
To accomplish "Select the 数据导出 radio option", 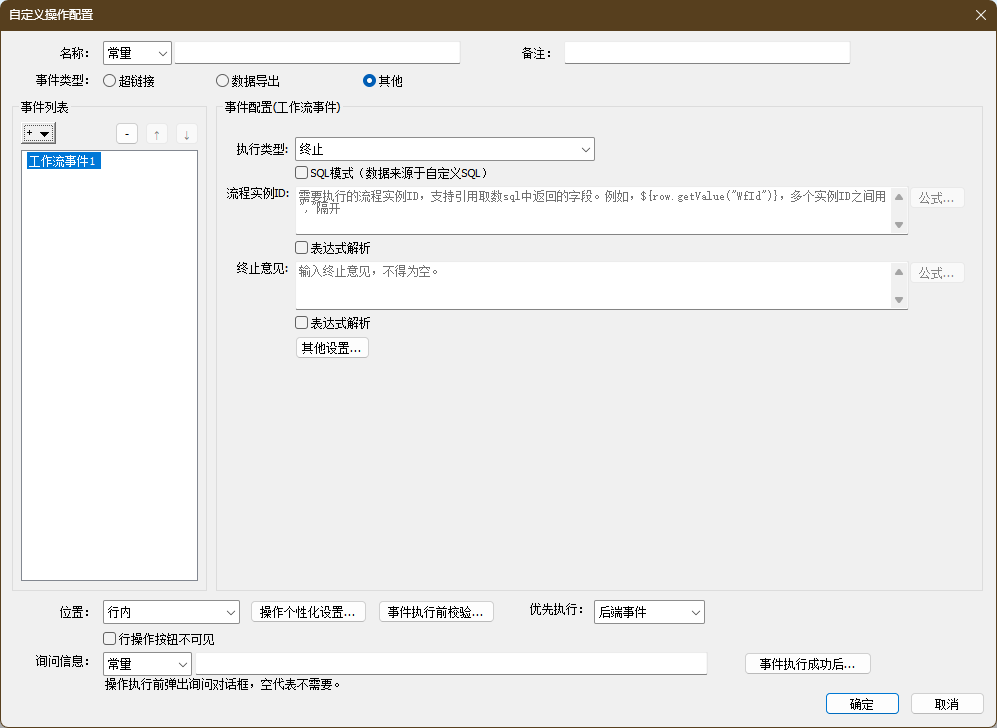I will click(x=223, y=81).
